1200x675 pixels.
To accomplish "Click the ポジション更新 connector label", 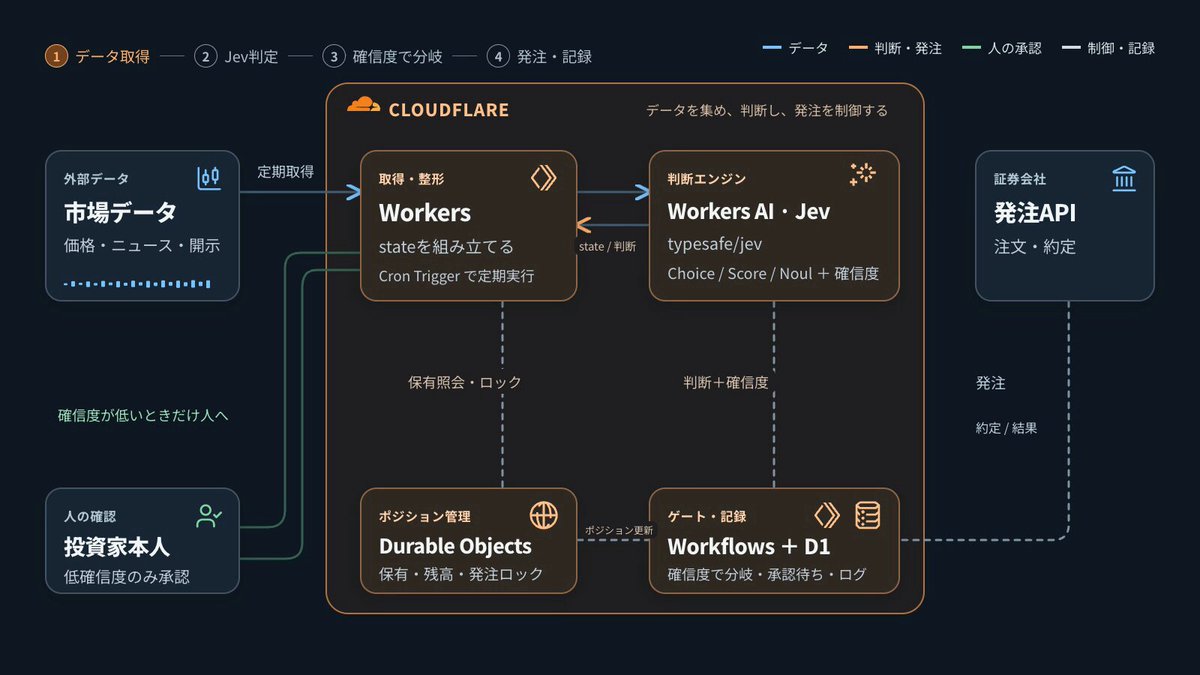I will (619, 529).
